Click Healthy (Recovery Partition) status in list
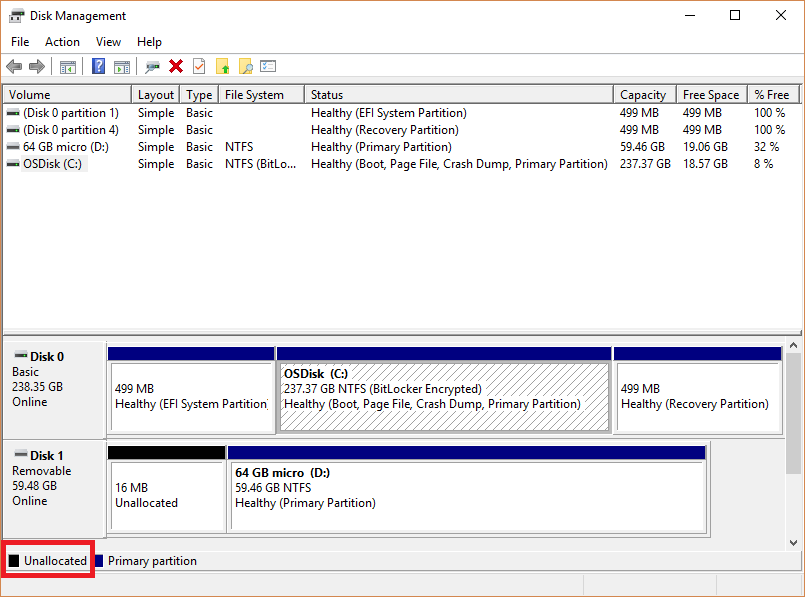Screen dimensions: 805x597 pyautogui.click(x=385, y=130)
